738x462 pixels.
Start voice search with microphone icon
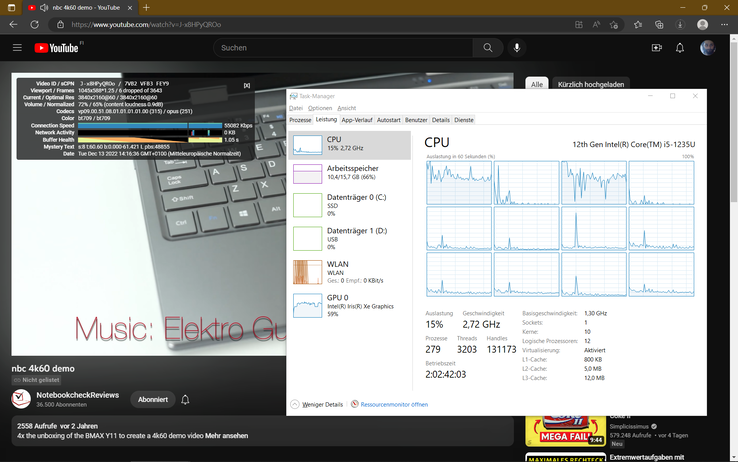coord(516,48)
